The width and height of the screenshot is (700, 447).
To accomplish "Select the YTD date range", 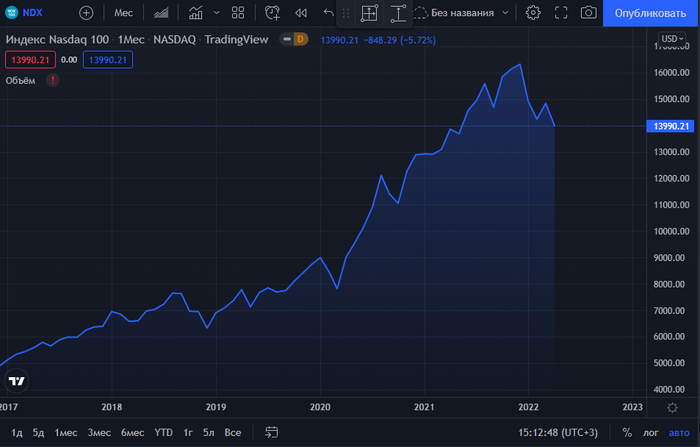I will pos(163,433).
